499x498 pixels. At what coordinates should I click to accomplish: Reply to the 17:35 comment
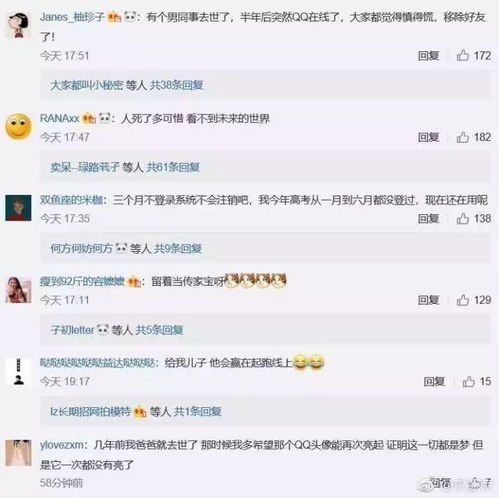(428, 219)
